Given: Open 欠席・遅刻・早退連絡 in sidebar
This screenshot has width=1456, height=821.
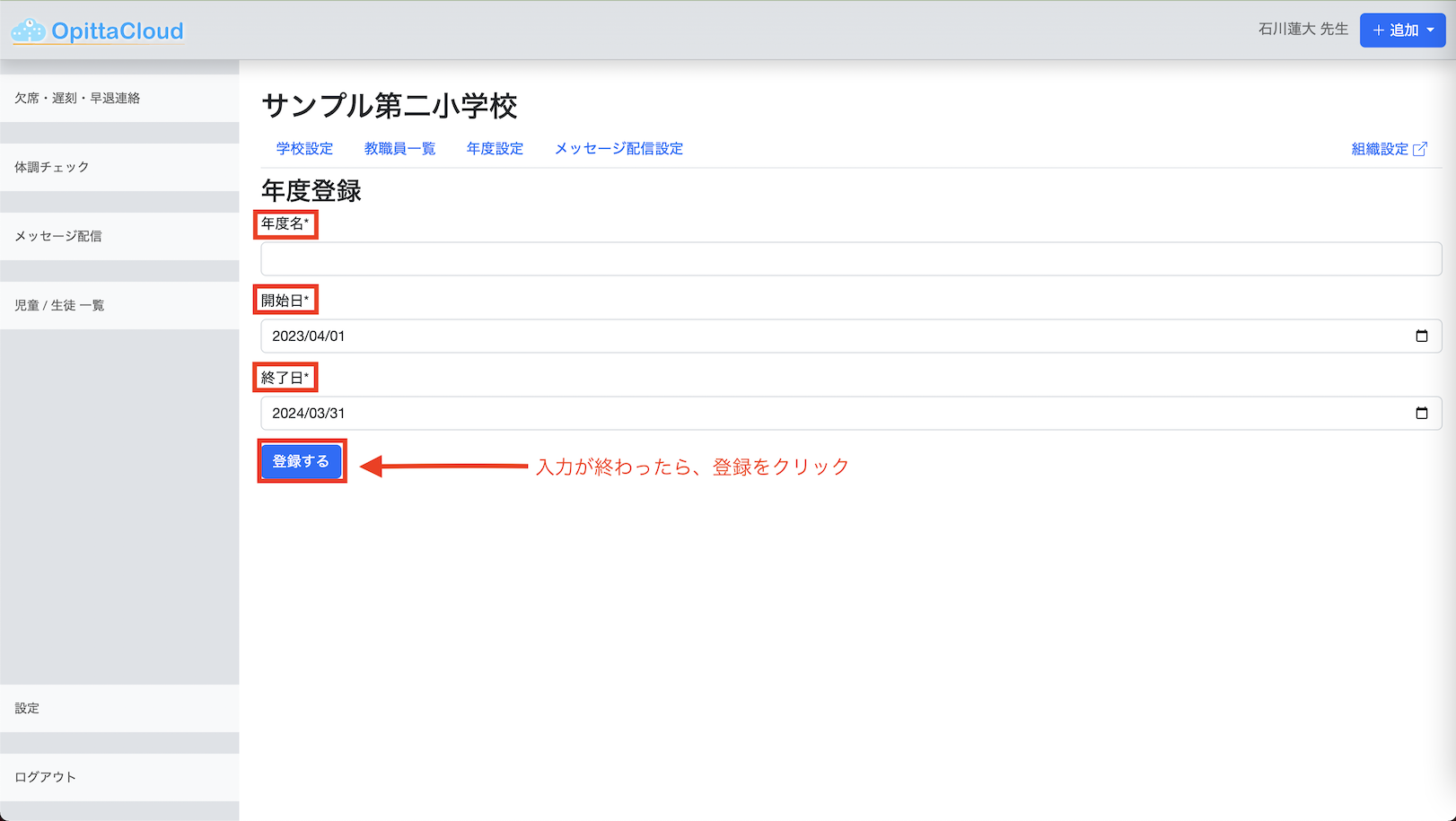Looking at the screenshot, I should (x=119, y=98).
